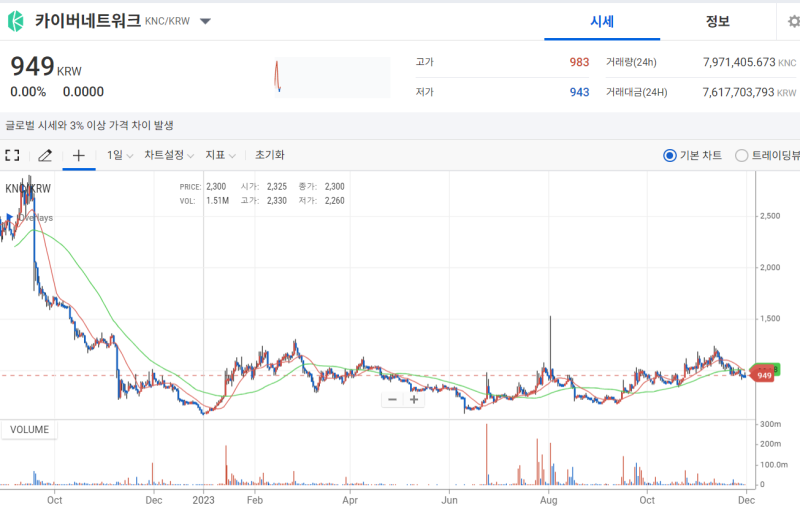Expand the Overlays triangle on chart
This screenshot has height=511, width=800.
[x=9, y=217]
